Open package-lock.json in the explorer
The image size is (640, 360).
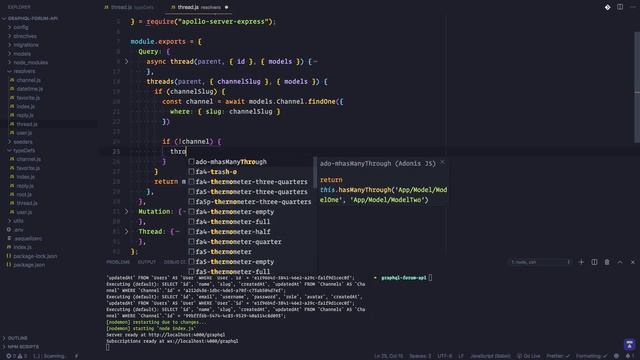click(x=35, y=256)
